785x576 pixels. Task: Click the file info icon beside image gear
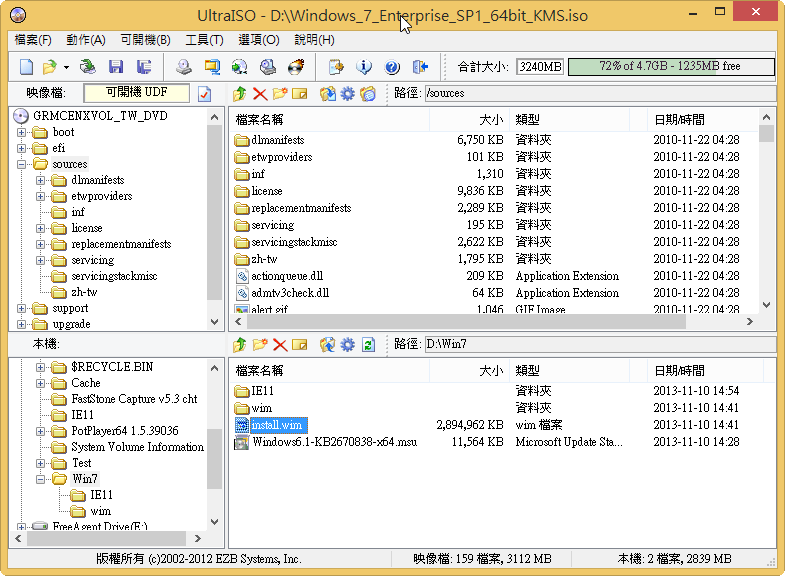[x=368, y=94]
